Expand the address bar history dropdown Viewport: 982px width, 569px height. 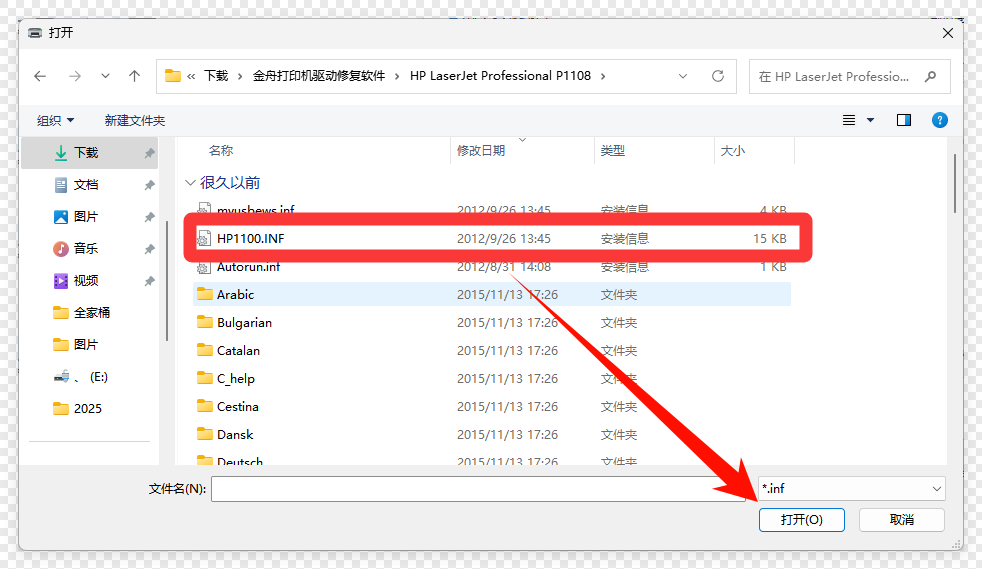[x=683, y=76]
